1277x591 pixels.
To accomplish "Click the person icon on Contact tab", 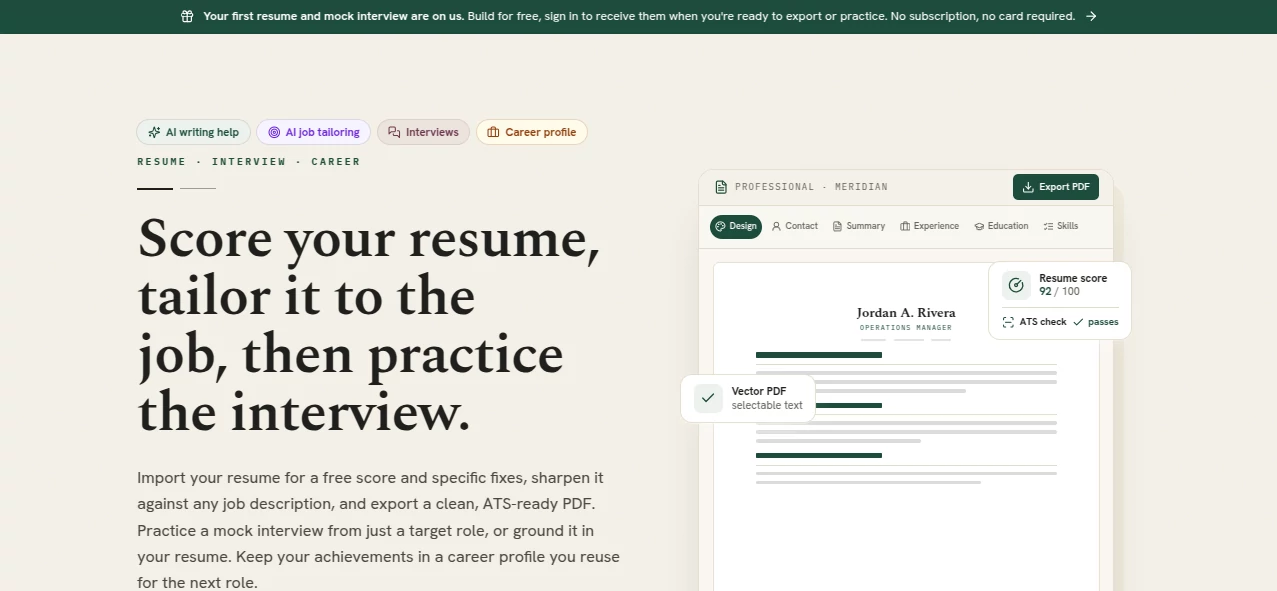I will pyautogui.click(x=776, y=226).
